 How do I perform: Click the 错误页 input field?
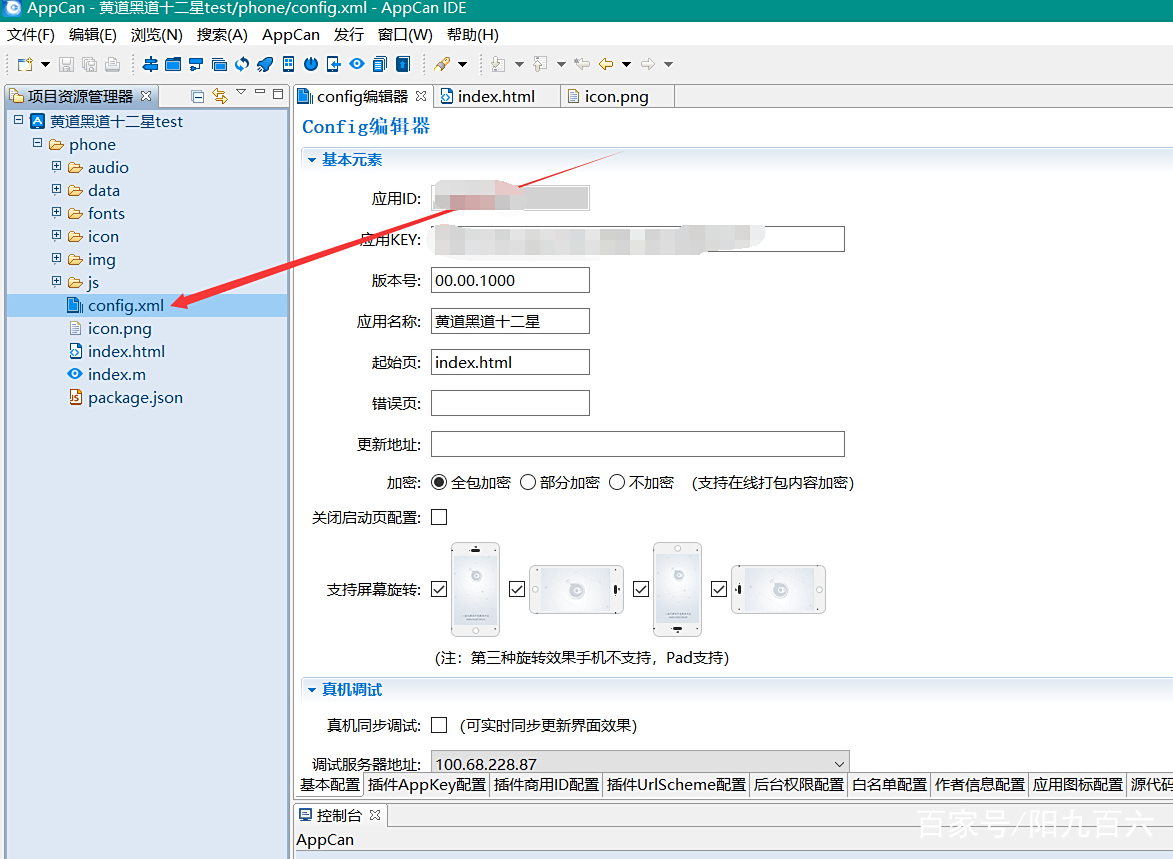(x=510, y=403)
